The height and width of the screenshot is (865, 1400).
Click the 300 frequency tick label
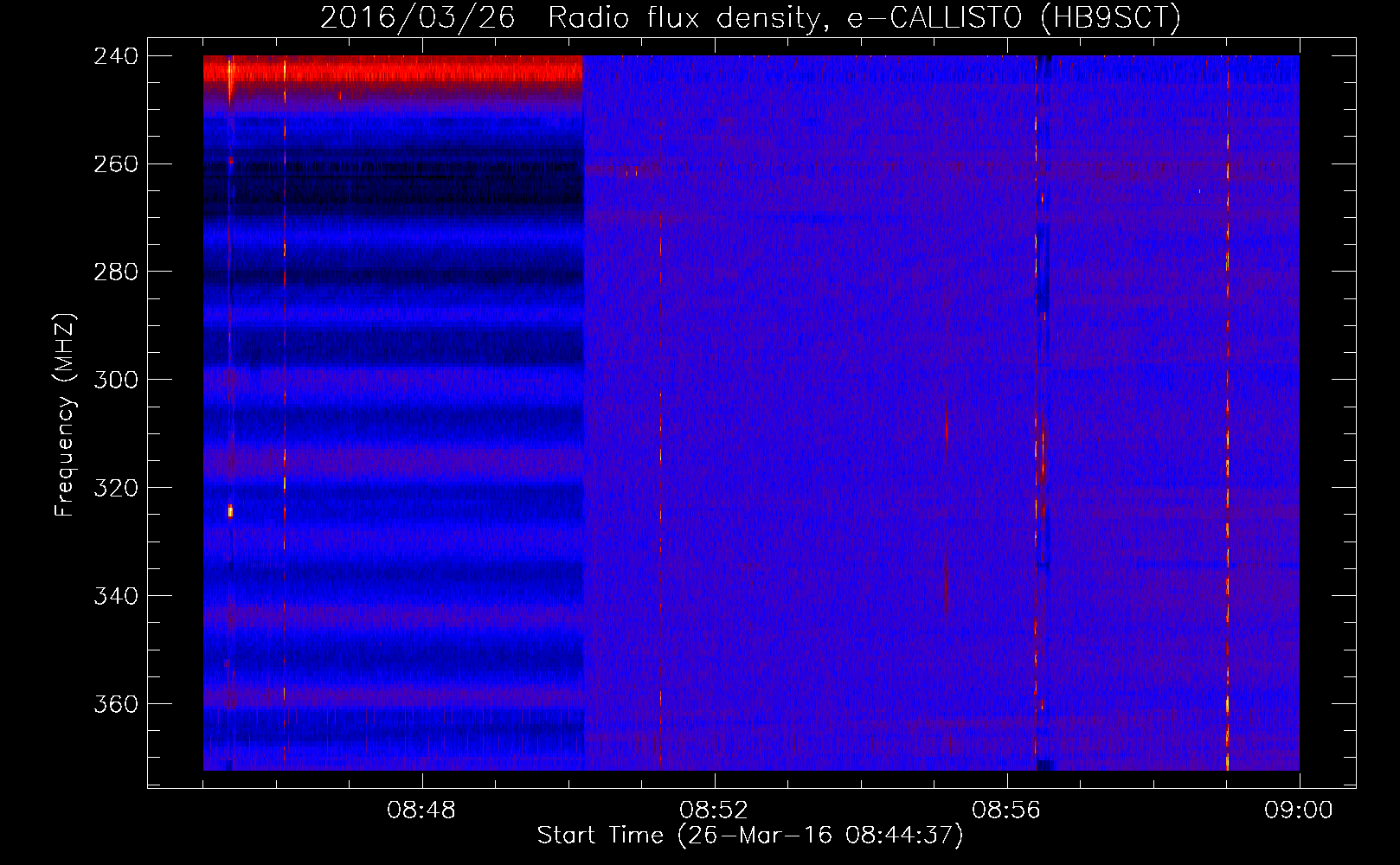tap(116, 381)
